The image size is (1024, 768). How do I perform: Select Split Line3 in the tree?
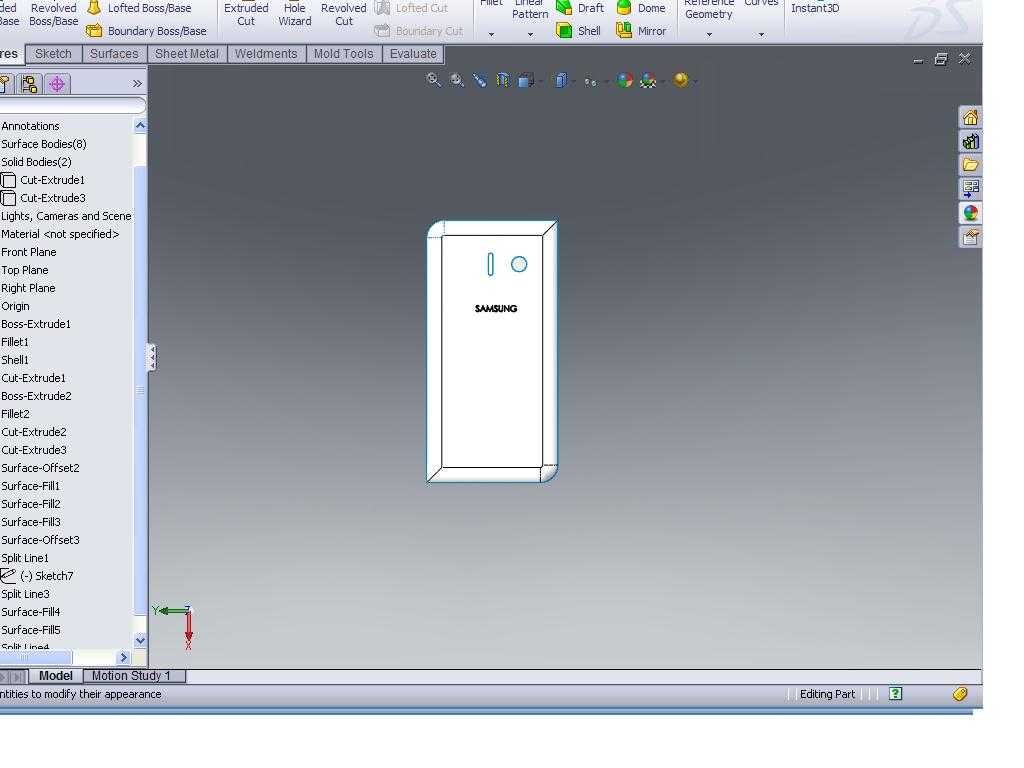pyautogui.click(x=25, y=594)
